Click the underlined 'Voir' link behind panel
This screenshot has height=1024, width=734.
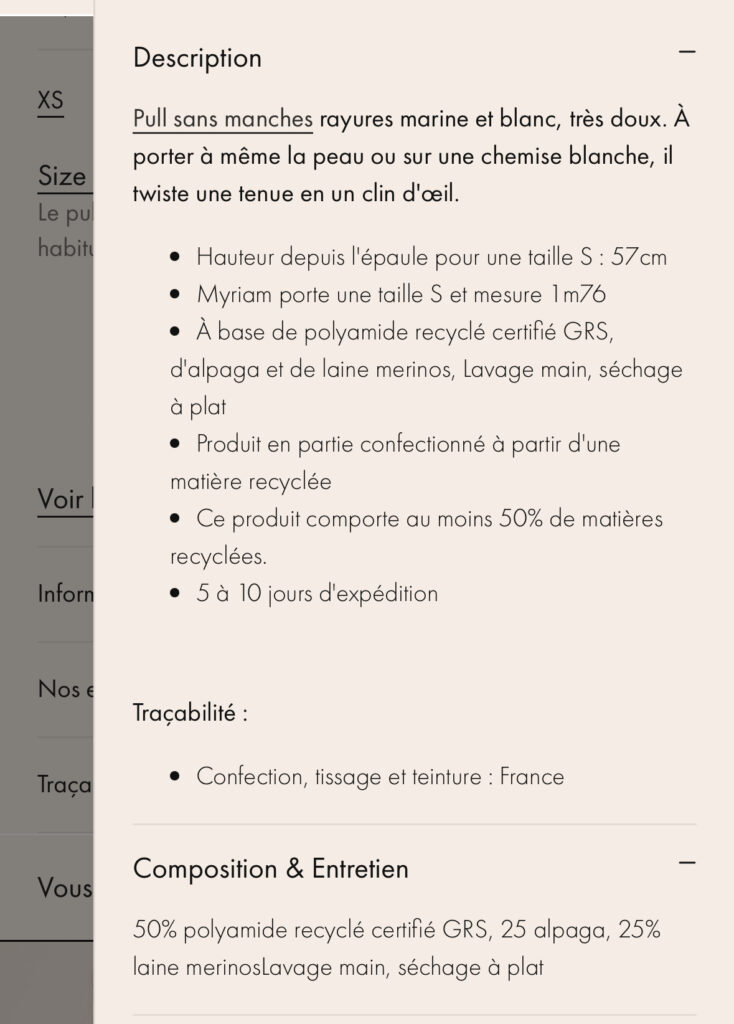coord(60,499)
